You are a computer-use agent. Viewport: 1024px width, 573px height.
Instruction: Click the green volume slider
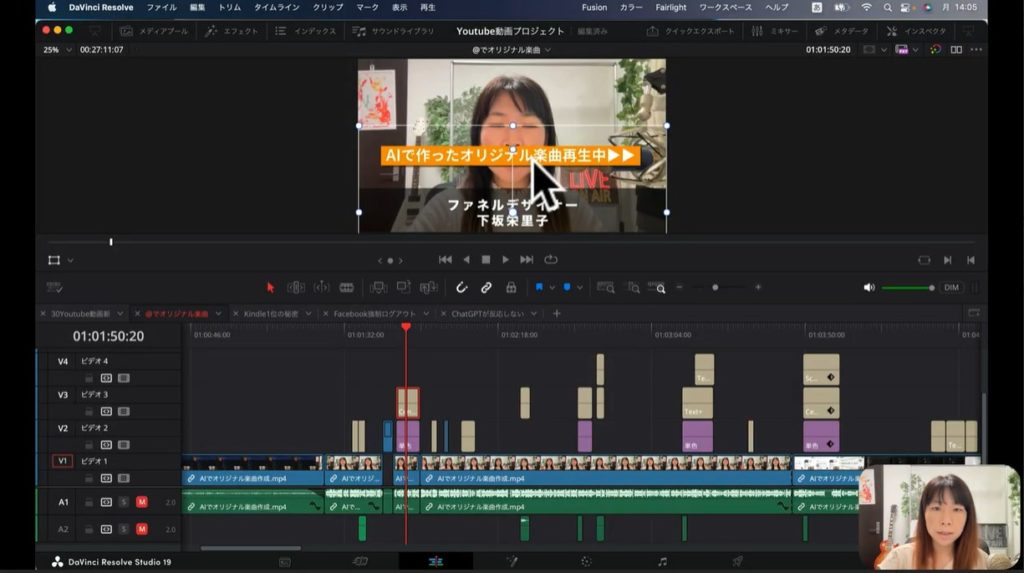point(906,288)
